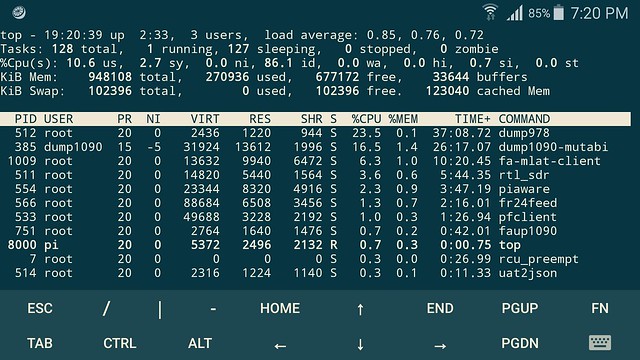The height and width of the screenshot is (360, 640).
Task: Click the PID column header
Action: coord(26,119)
